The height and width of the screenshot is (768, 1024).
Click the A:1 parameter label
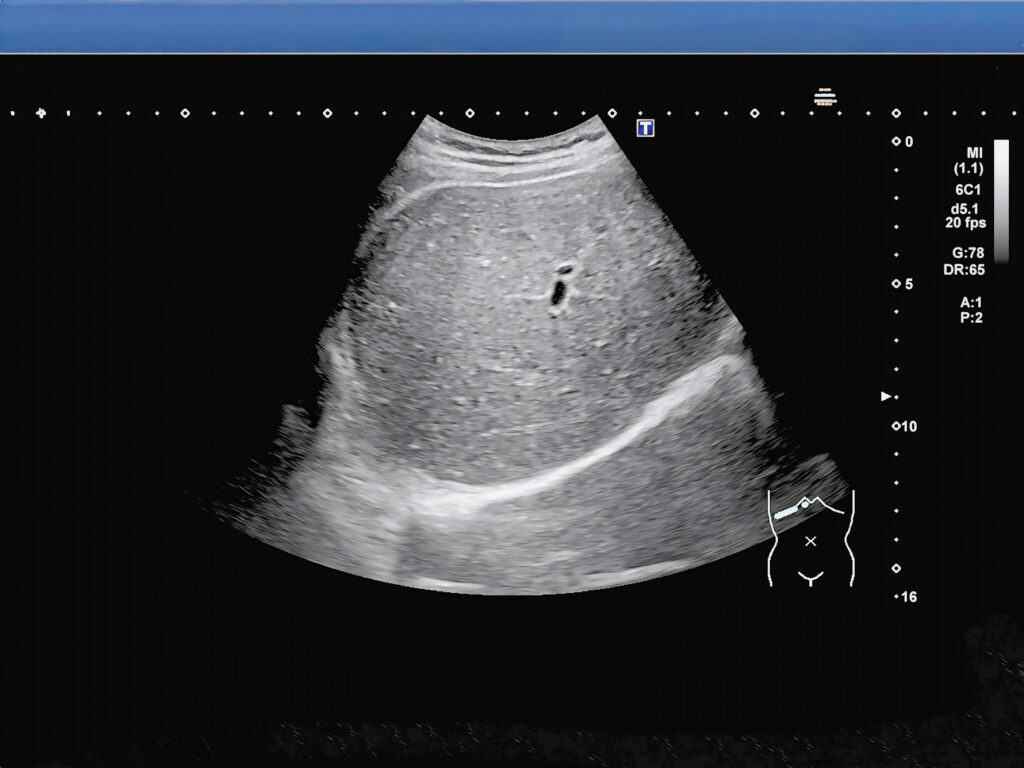point(970,301)
